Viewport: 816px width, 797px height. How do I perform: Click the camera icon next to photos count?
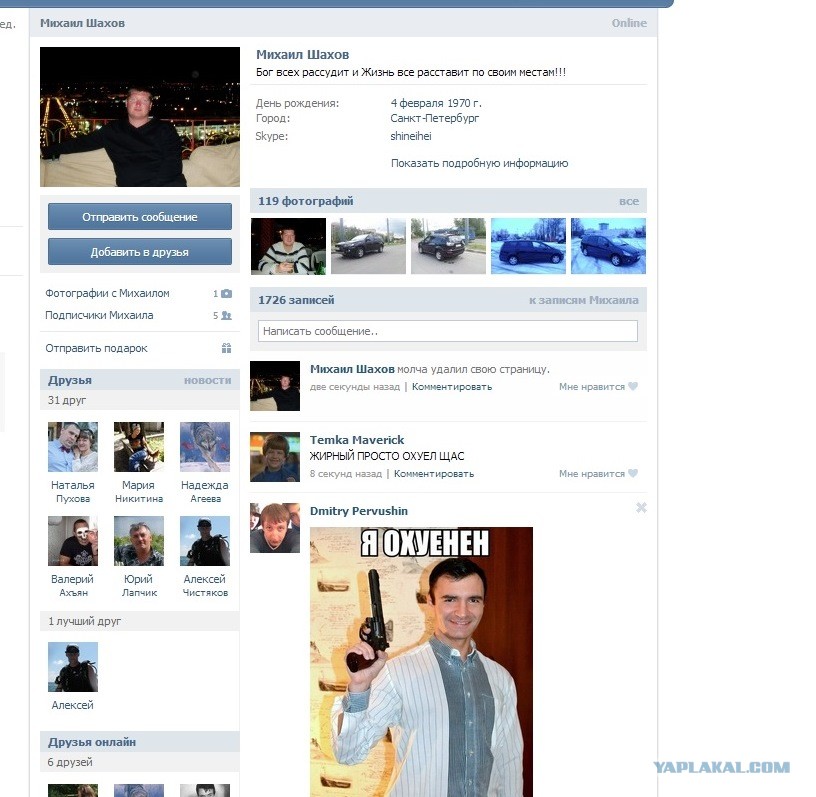(226, 294)
